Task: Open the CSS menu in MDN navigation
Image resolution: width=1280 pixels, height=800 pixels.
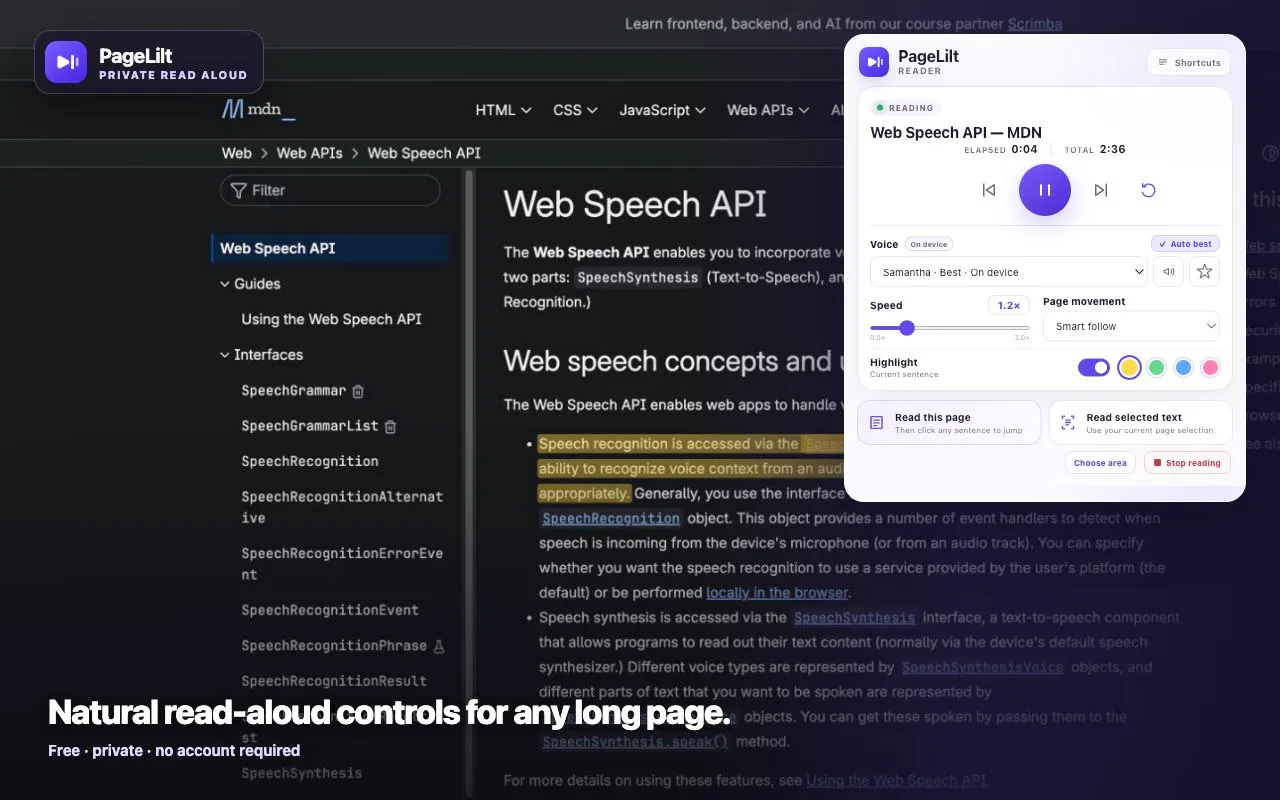Action: click(575, 110)
